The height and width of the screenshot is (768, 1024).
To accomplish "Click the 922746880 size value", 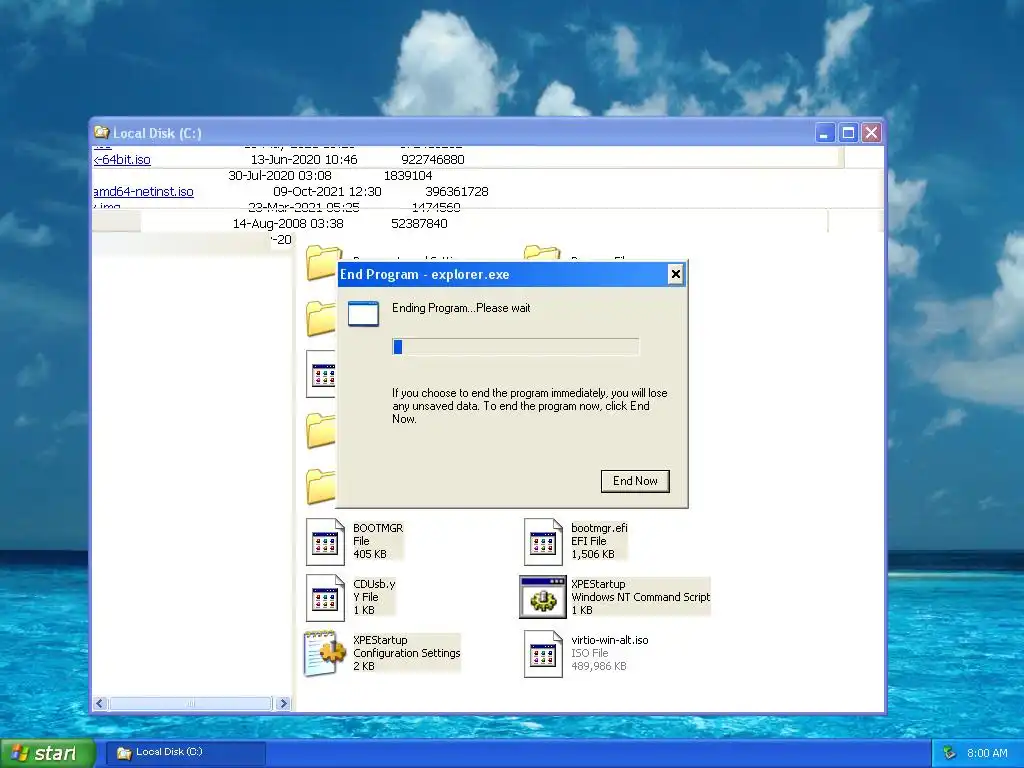I will (x=432, y=159).
